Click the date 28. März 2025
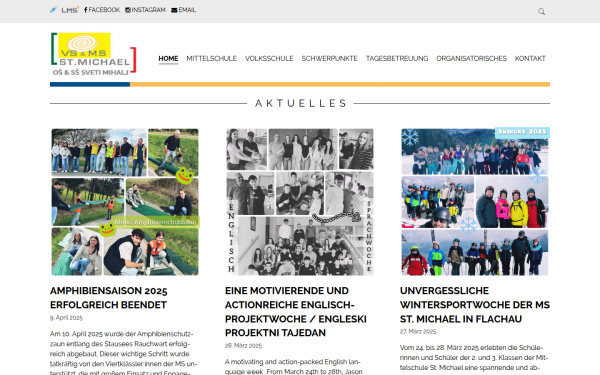Image resolution: width=600 pixels, height=375 pixels. (243, 346)
